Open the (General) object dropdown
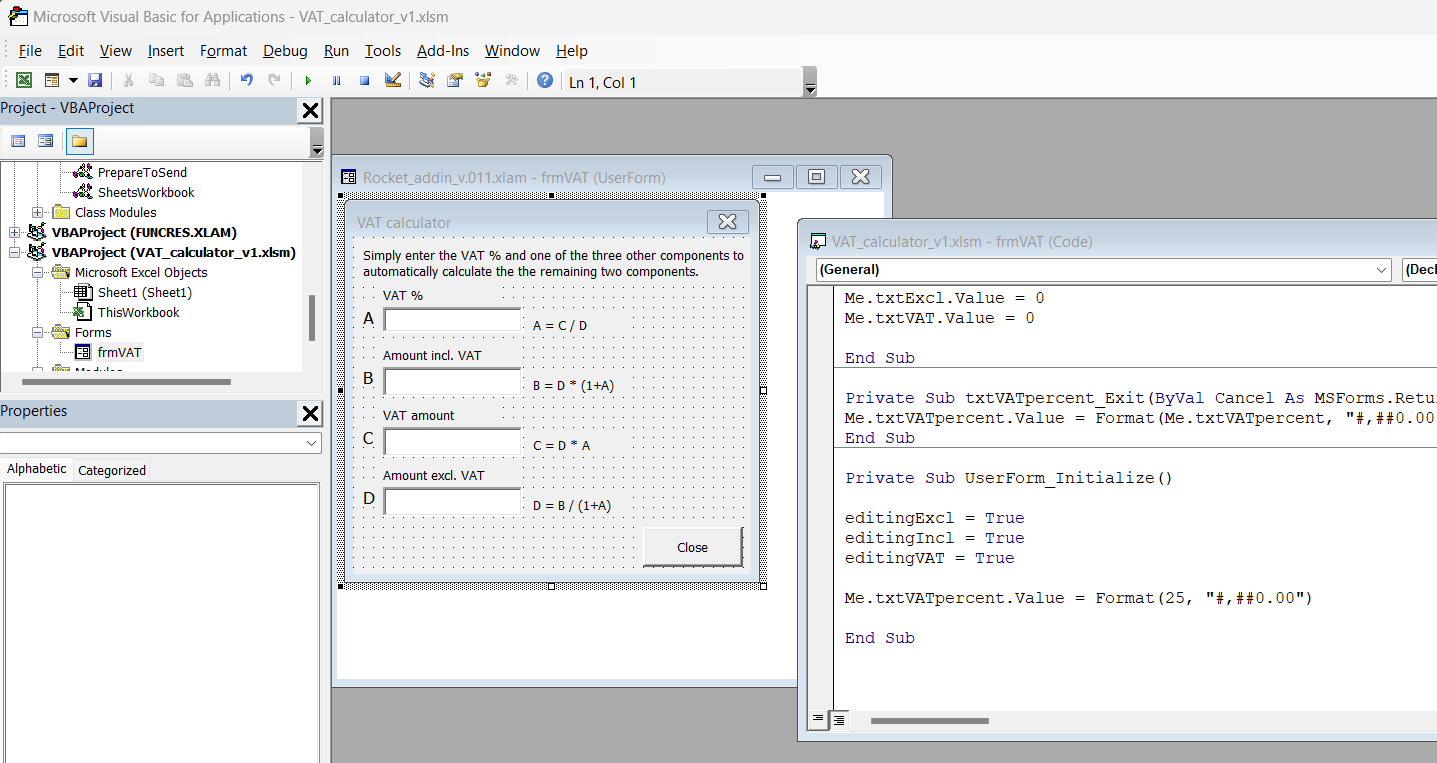 [x=1381, y=270]
